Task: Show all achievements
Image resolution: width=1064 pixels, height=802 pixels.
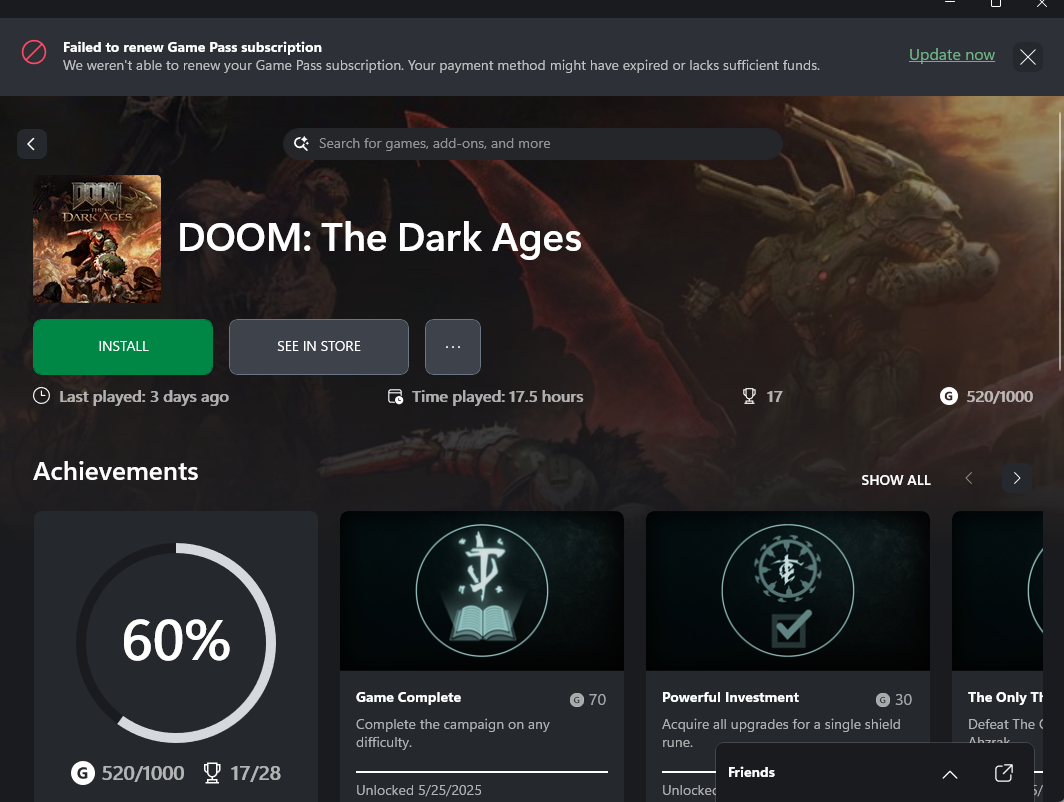Action: [896, 480]
